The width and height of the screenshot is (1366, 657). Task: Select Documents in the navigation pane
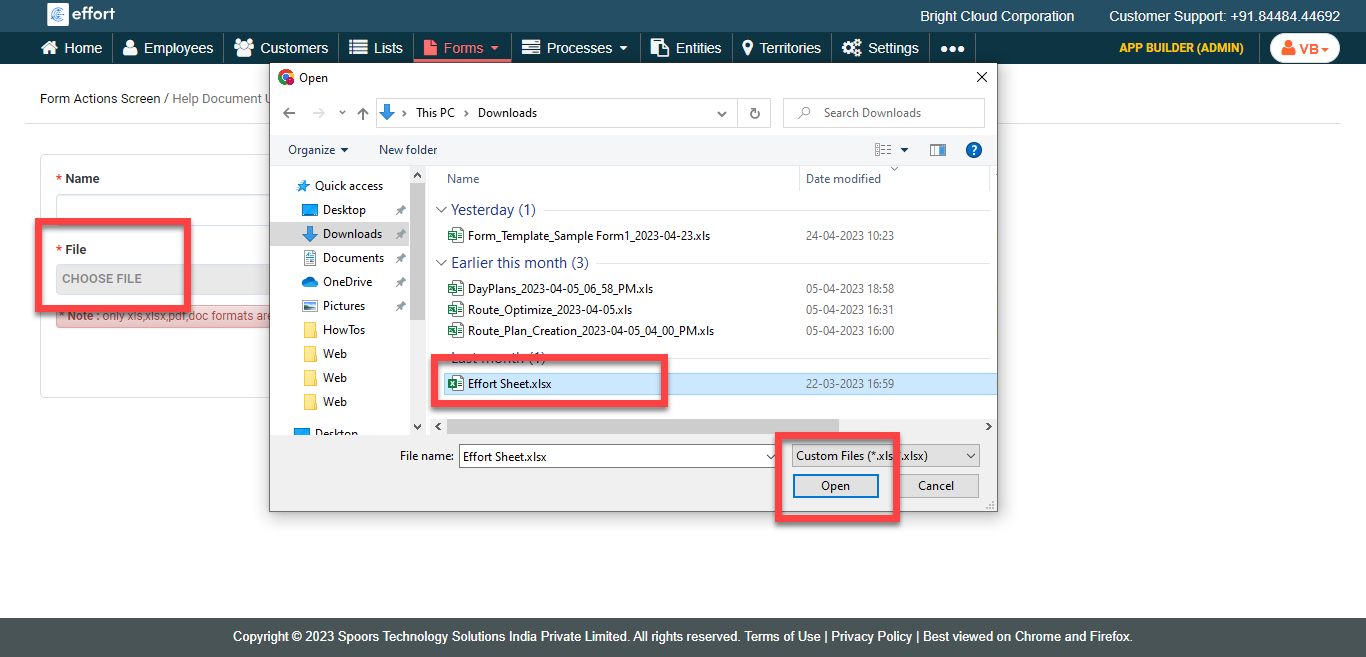pyautogui.click(x=353, y=258)
